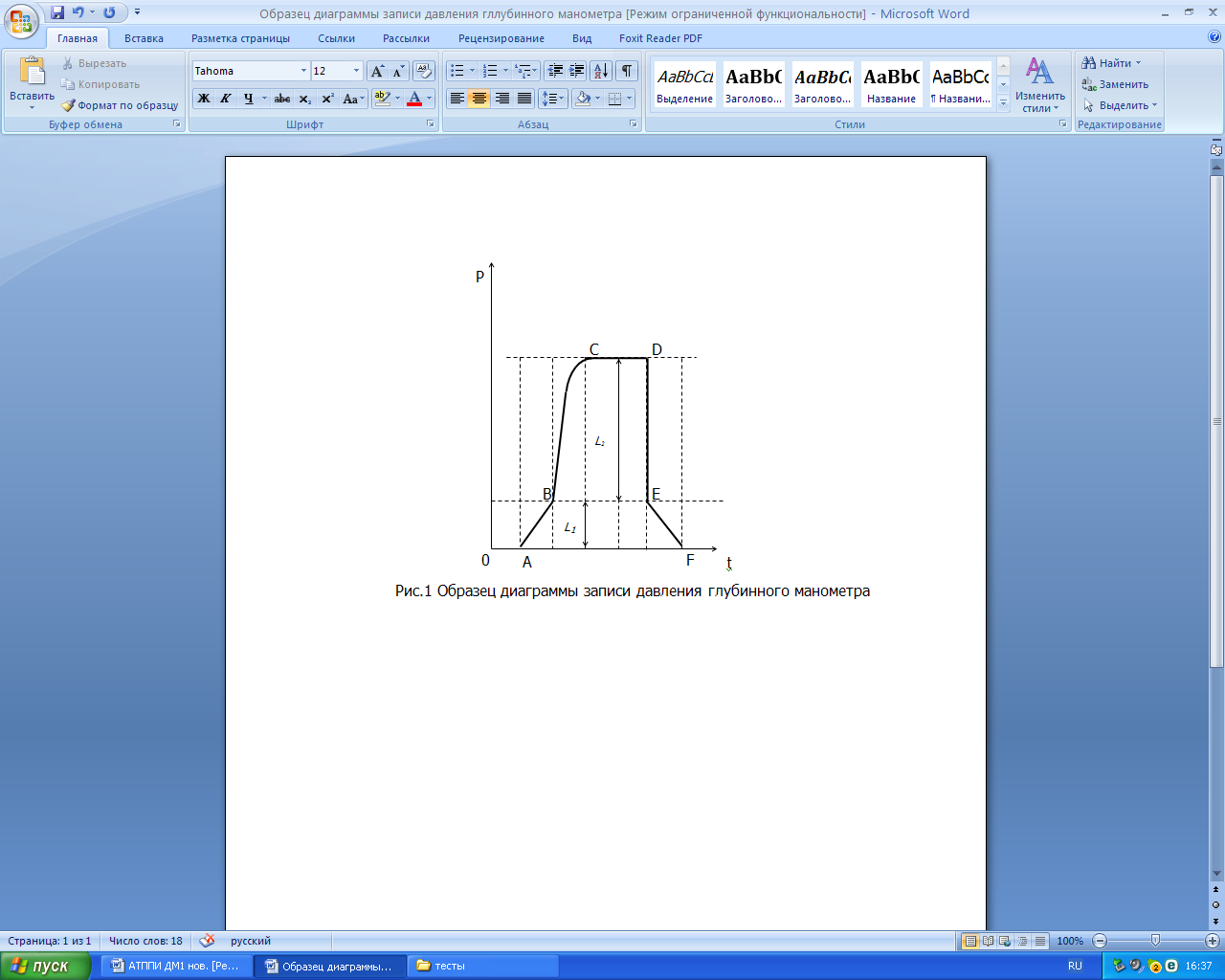The width and height of the screenshot is (1225, 980).
Task: Open the Ссылки ribbon tab
Action: [336, 38]
